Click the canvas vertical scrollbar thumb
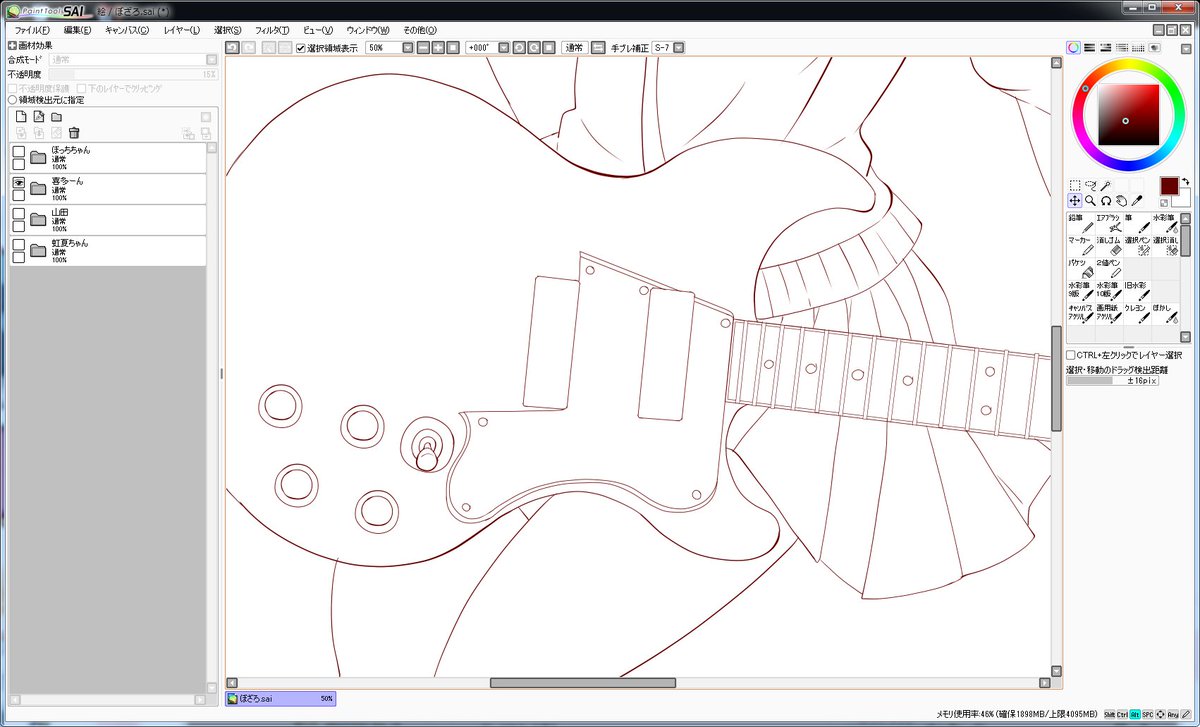 pos(1056,379)
